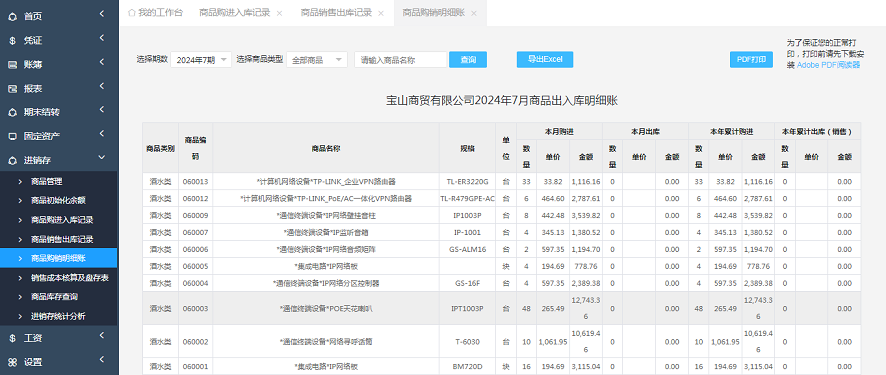This screenshot has height=375, width=886.
Task: Click the IP监听音箱 product name
Action: pos(326,233)
